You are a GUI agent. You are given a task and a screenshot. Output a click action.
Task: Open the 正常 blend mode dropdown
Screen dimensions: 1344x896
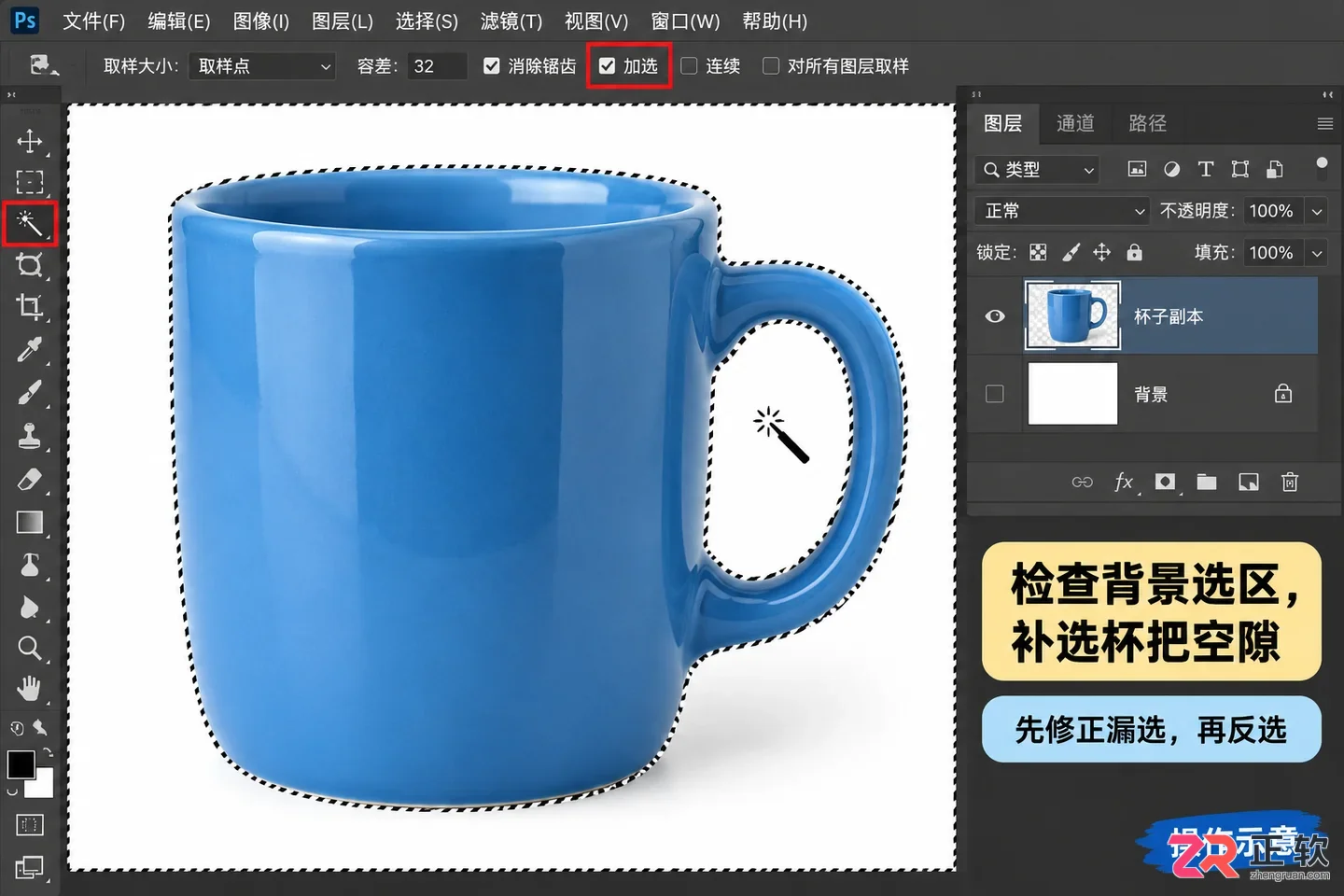coord(1062,211)
